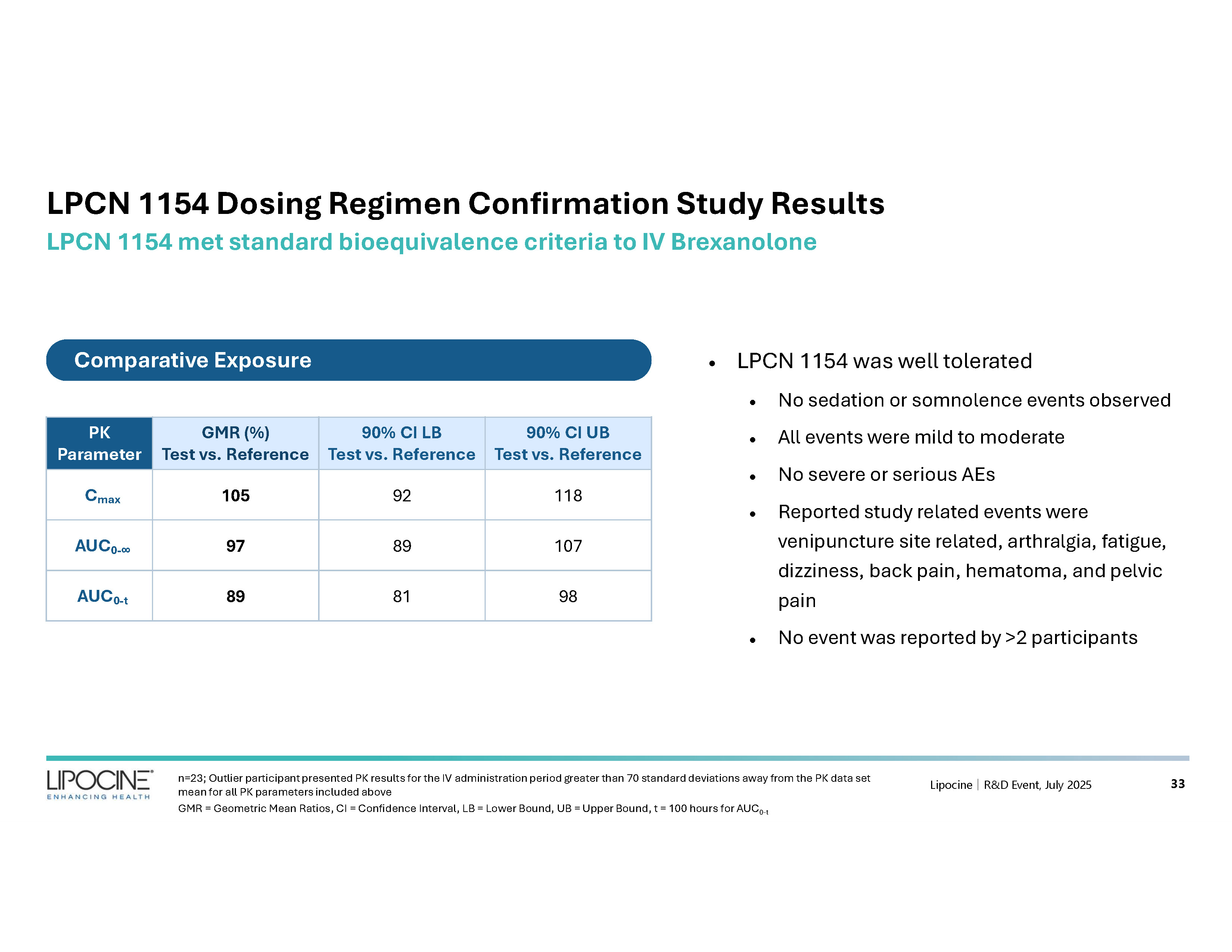The height and width of the screenshot is (952, 1232).
Task: Click the Cmax row label
Action: click(102, 496)
